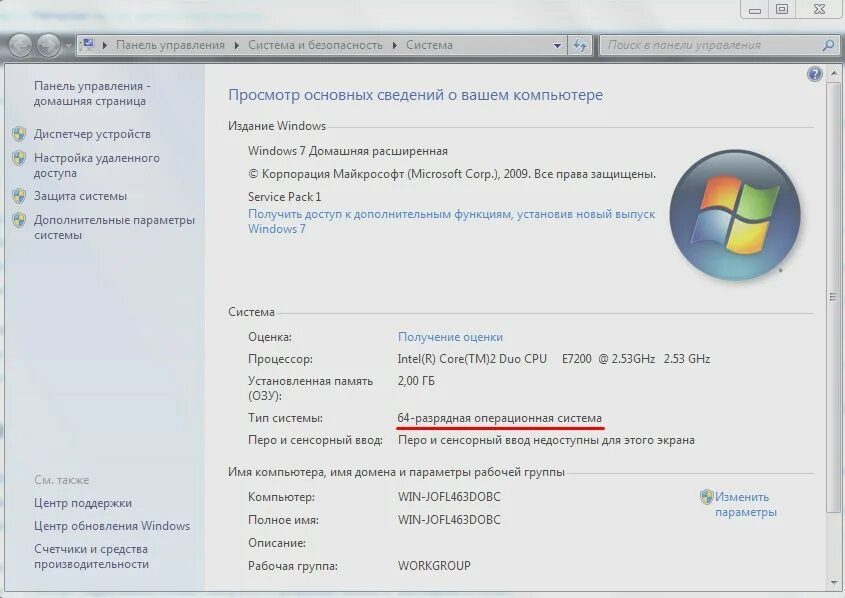Screen dimensions: 845x598
Task: Click the link to get additional Windows 7 features
Action: click(x=452, y=221)
